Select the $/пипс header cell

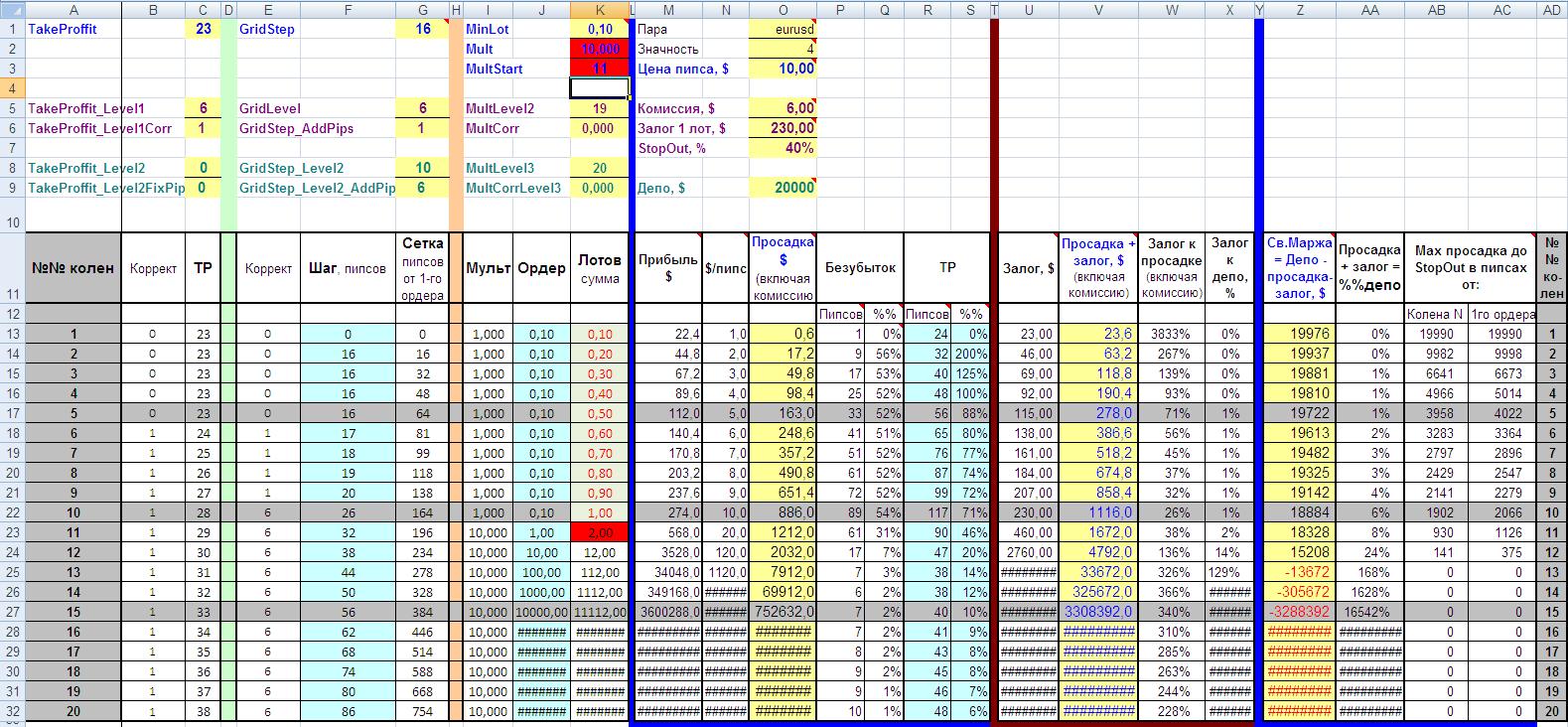726,268
